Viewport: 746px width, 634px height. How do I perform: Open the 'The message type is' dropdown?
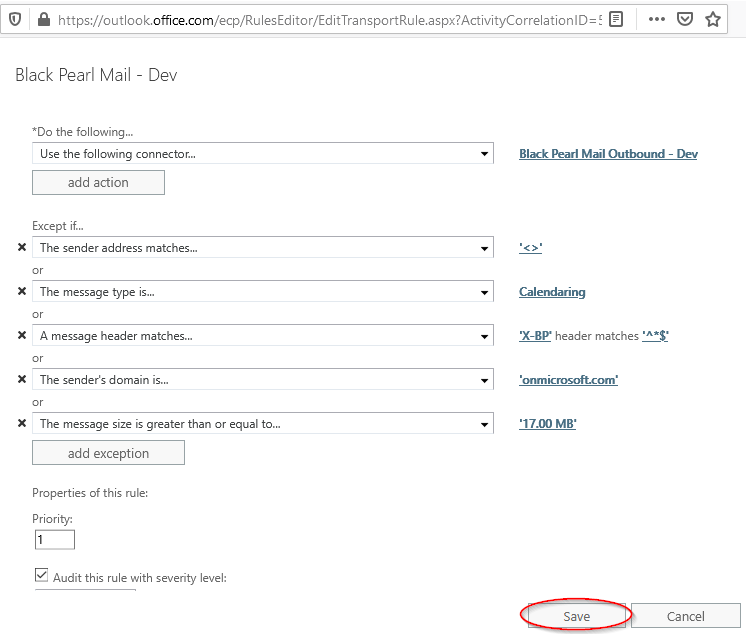pyautogui.click(x=484, y=292)
